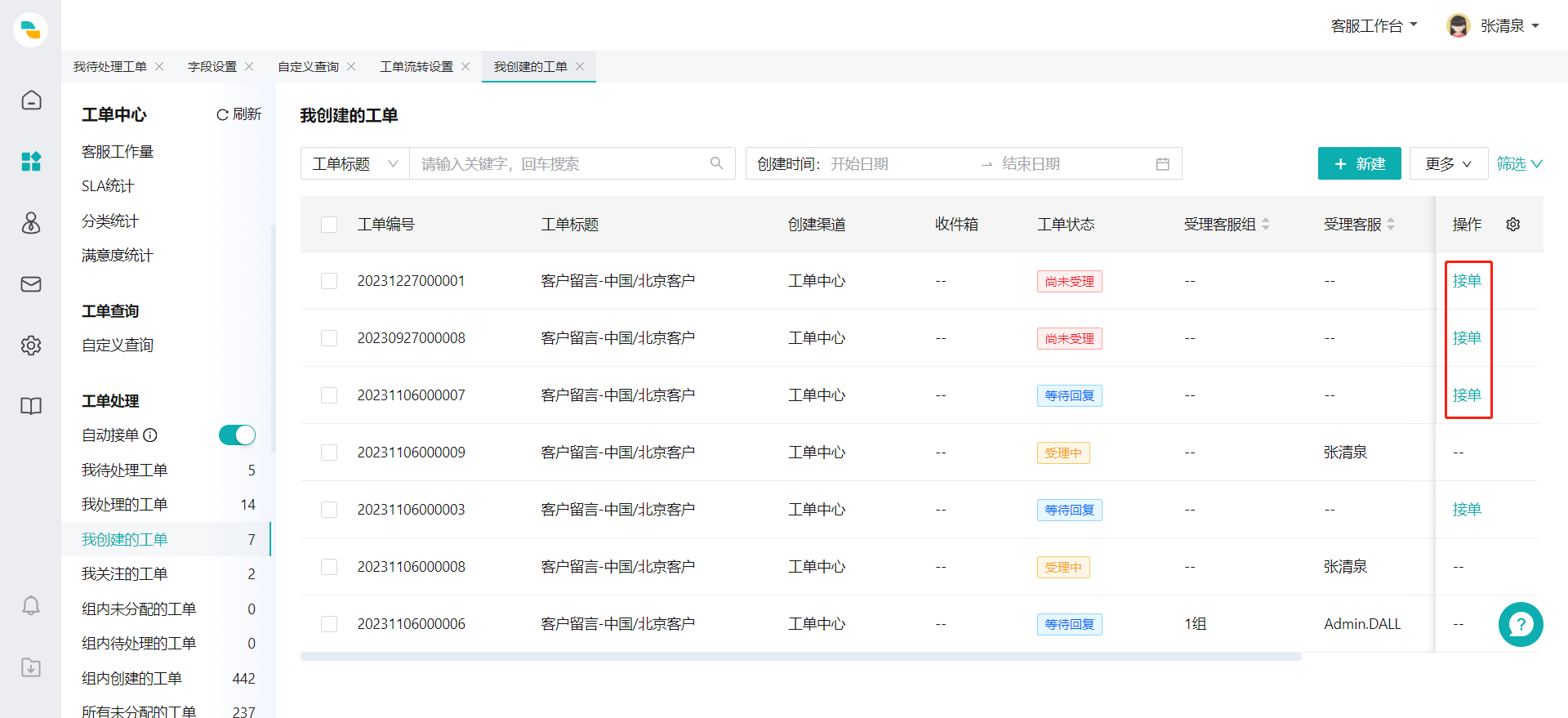Select 满意度统计 in sidebar menu

(118, 255)
